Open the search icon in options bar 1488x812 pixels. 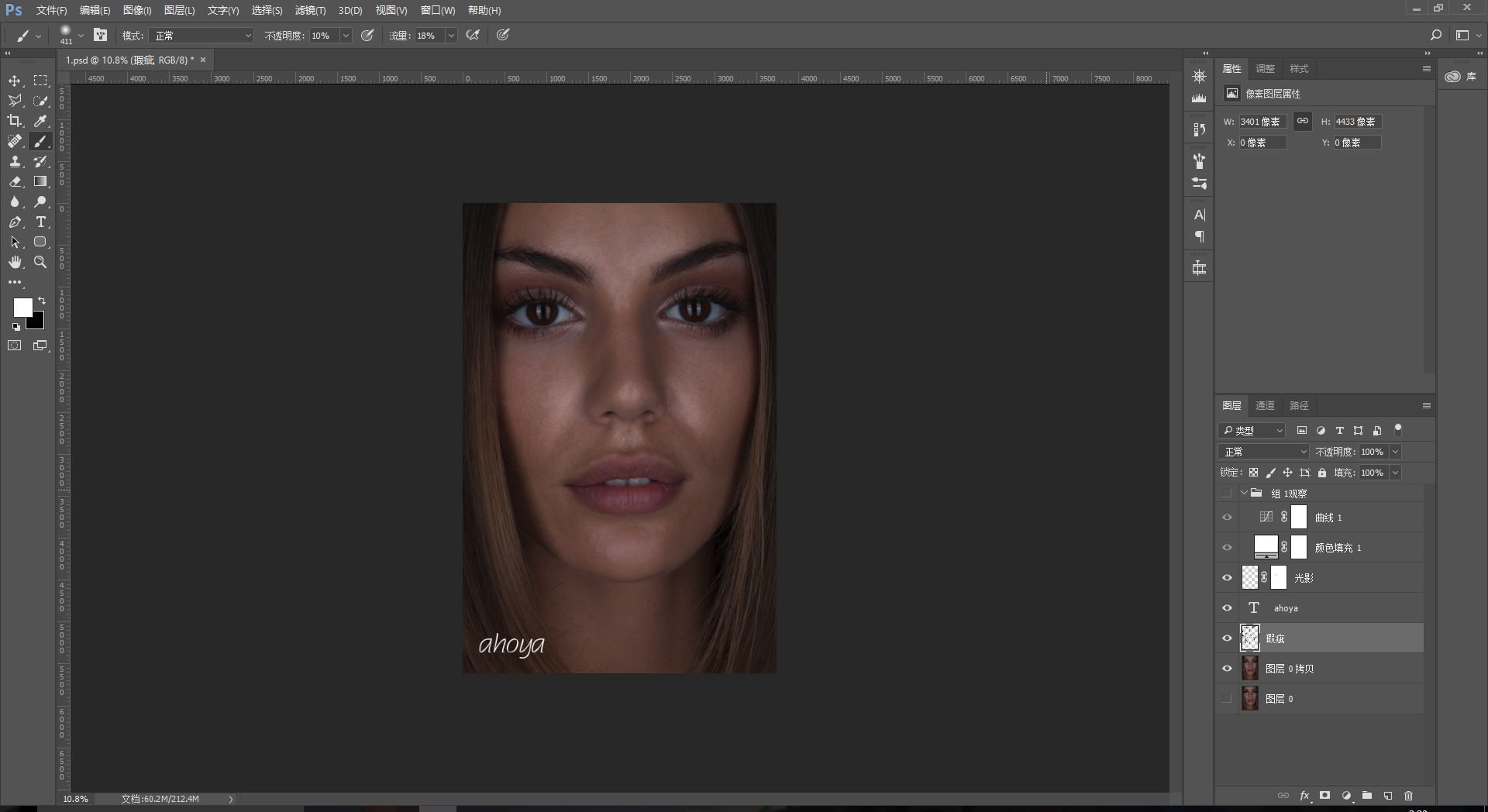coord(1435,35)
